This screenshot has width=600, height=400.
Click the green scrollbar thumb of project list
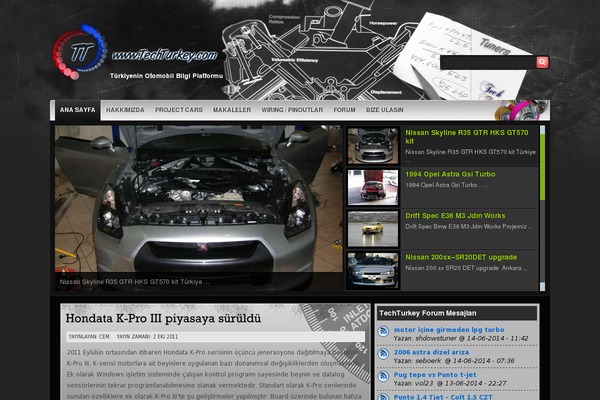pyautogui.click(x=542, y=167)
